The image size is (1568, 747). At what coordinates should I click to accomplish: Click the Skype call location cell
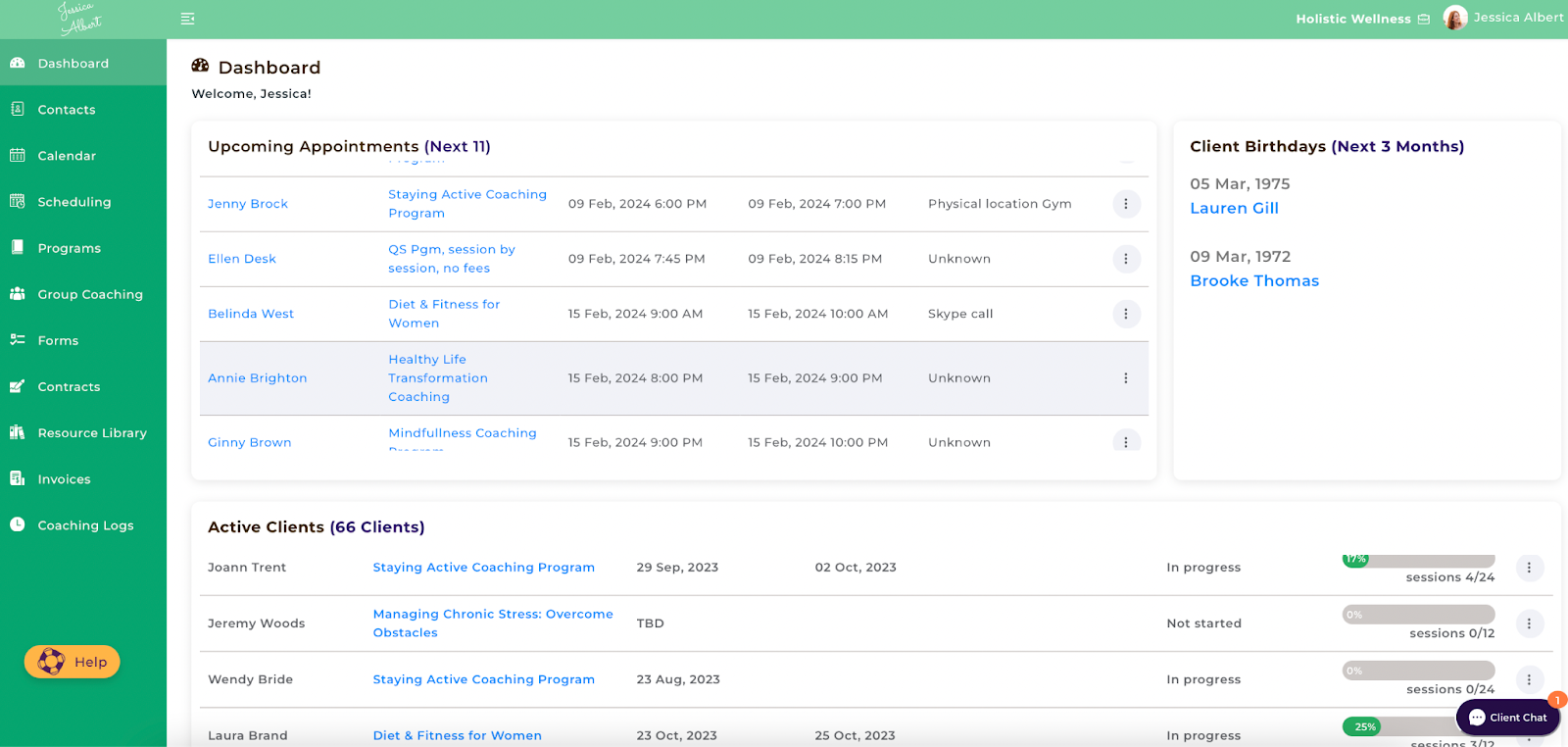[x=960, y=314]
